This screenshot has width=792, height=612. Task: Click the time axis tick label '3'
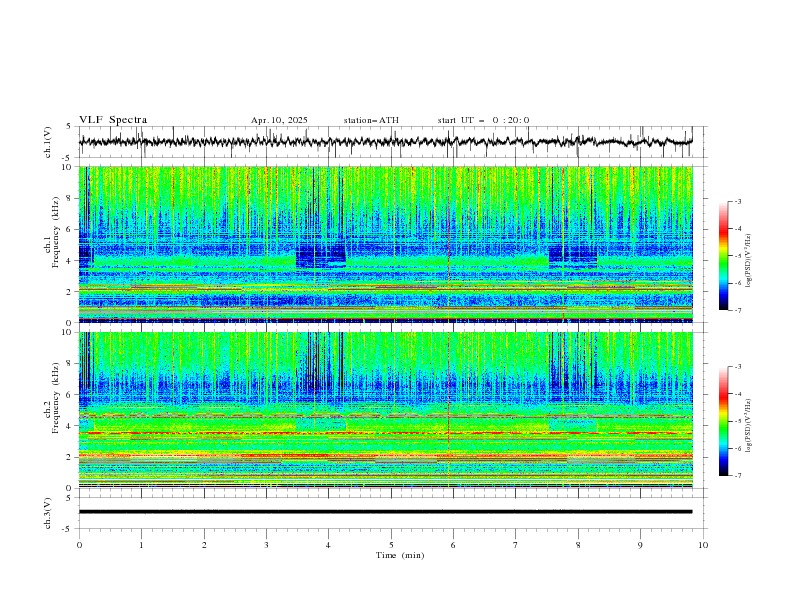click(x=266, y=545)
